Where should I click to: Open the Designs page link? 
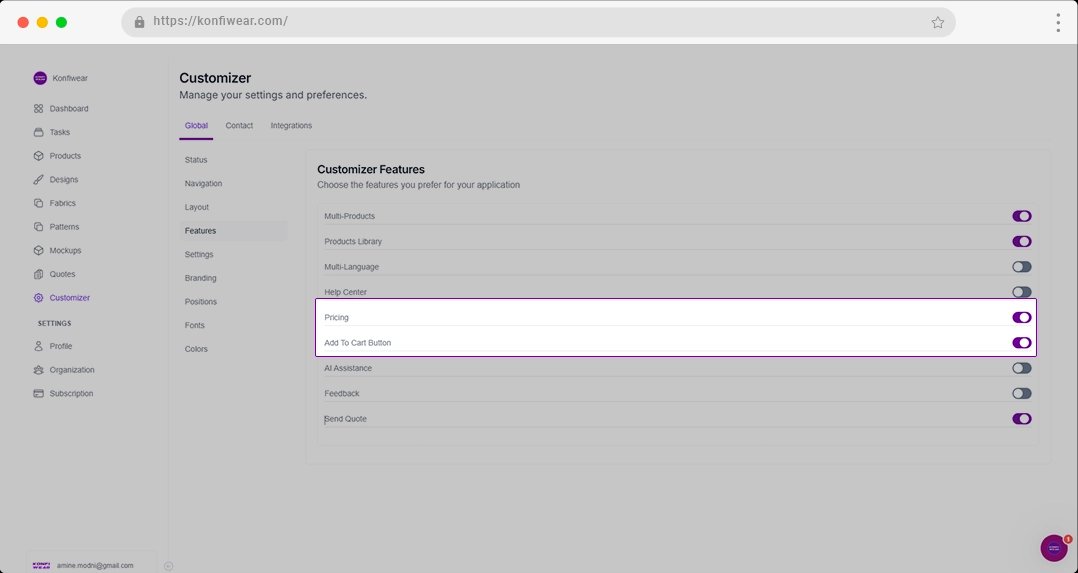pyautogui.click(x=64, y=180)
